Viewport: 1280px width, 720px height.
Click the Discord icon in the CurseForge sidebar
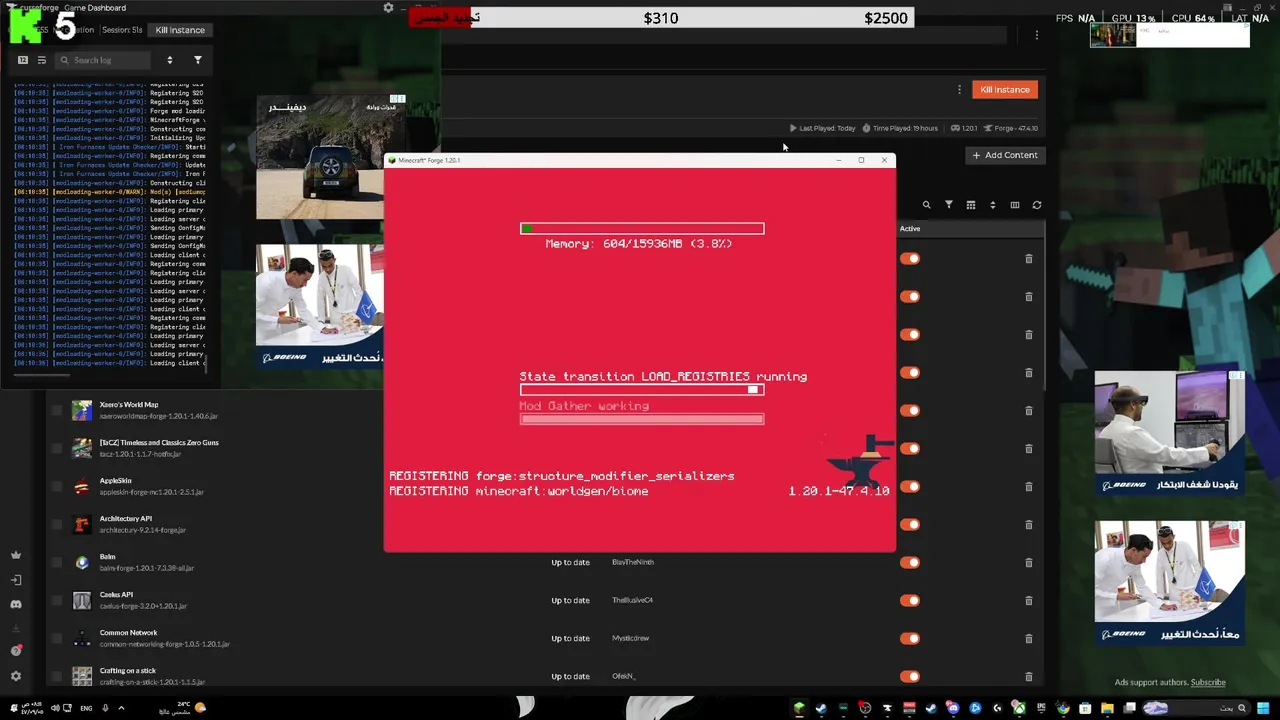coord(16,604)
